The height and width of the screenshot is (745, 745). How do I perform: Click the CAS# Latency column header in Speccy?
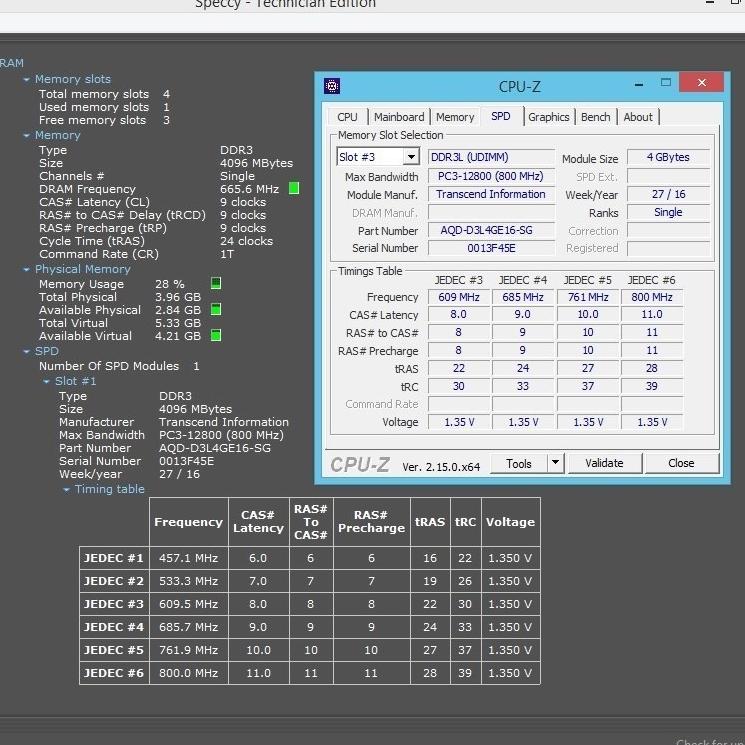tap(258, 522)
